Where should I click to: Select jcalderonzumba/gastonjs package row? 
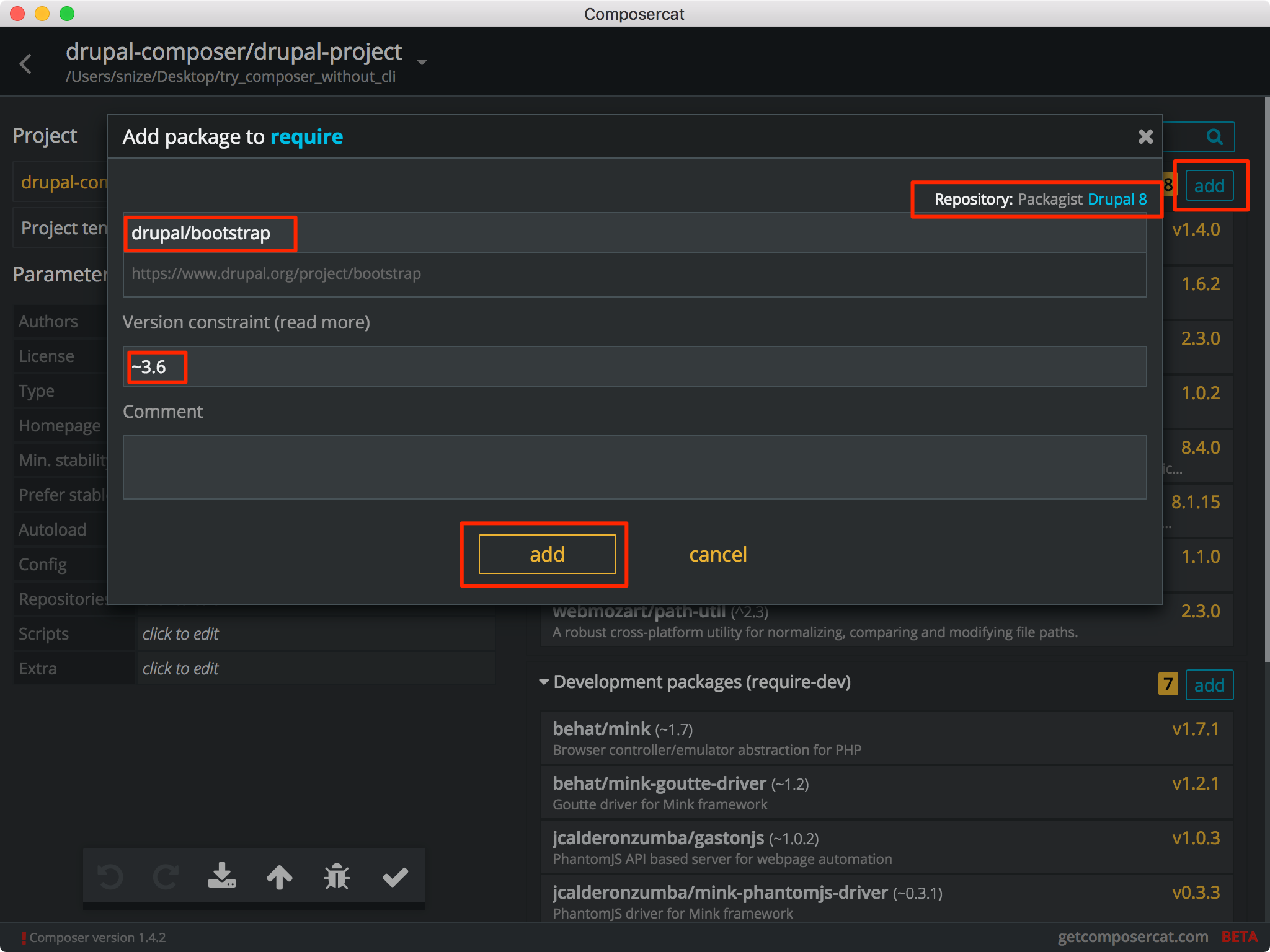886,847
